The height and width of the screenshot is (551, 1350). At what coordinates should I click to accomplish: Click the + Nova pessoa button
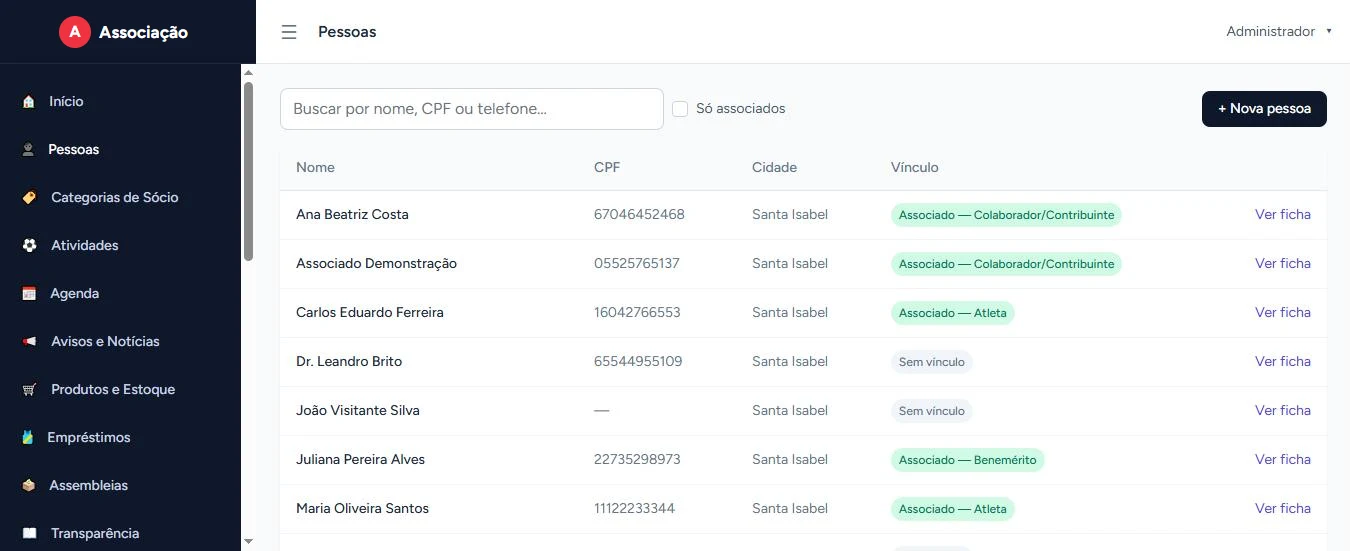click(1264, 109)
